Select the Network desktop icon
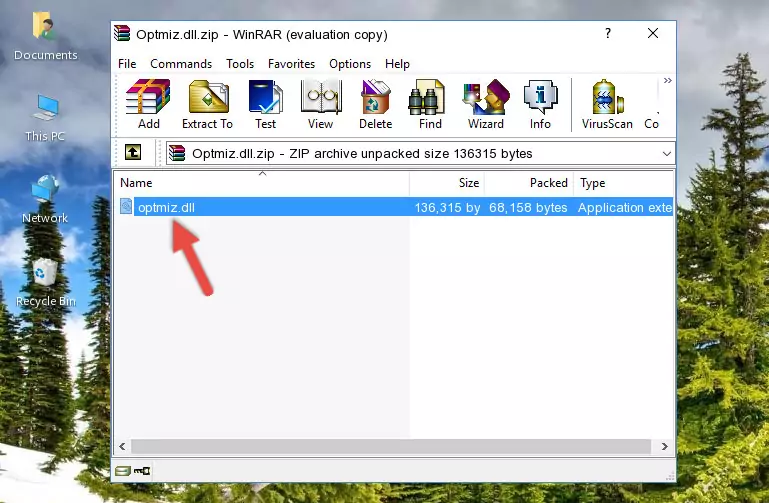This screenshot has height=503, width=769. point(45,199)
